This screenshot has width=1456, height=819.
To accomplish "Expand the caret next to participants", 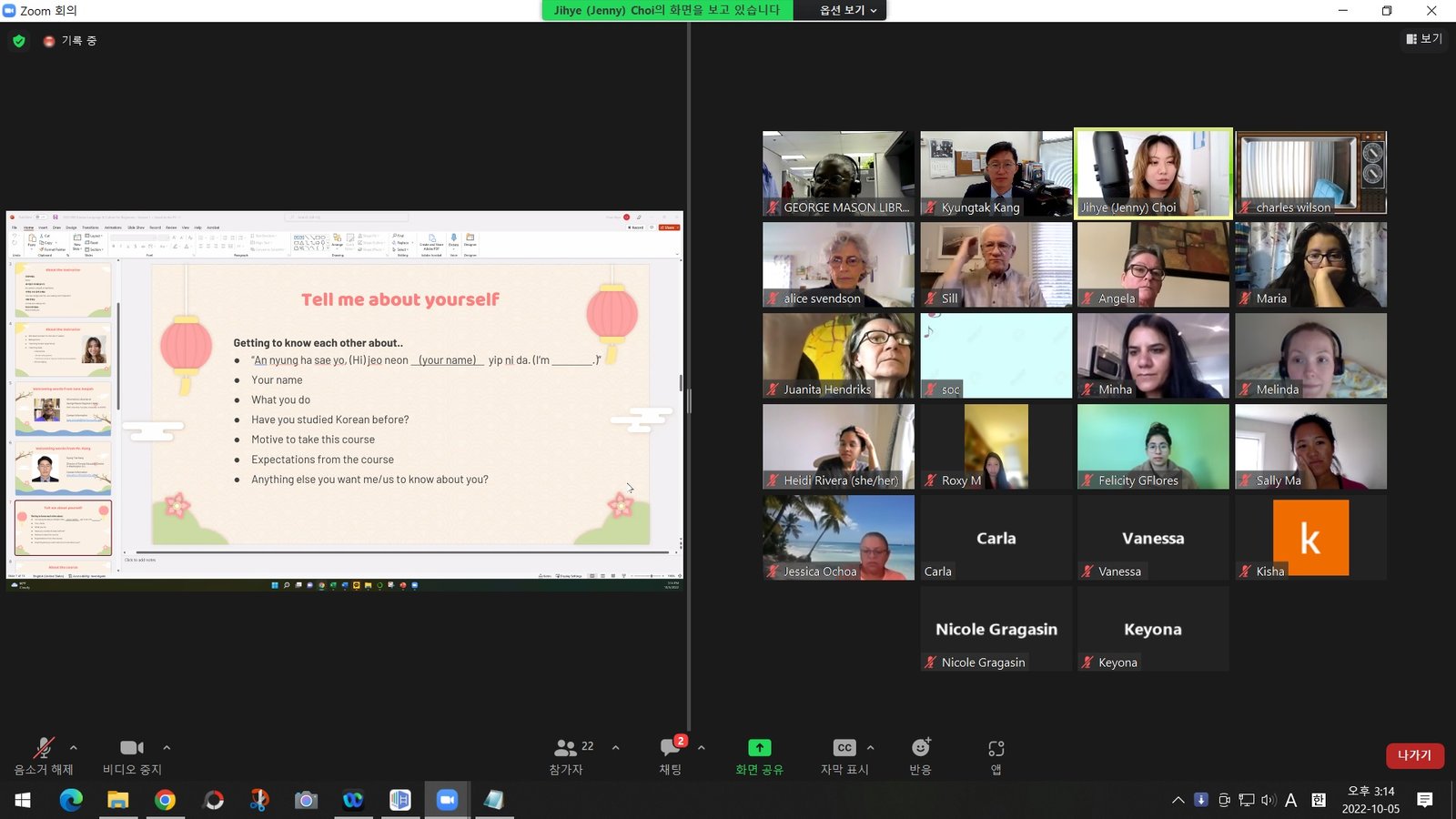I will [616, 748].
